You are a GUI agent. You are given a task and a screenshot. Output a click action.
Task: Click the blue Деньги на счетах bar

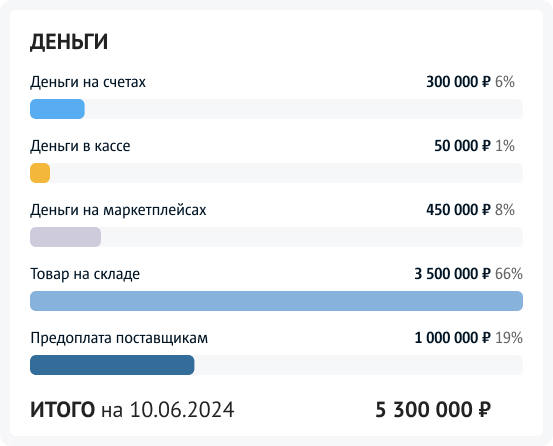click(x=57, y=109)
